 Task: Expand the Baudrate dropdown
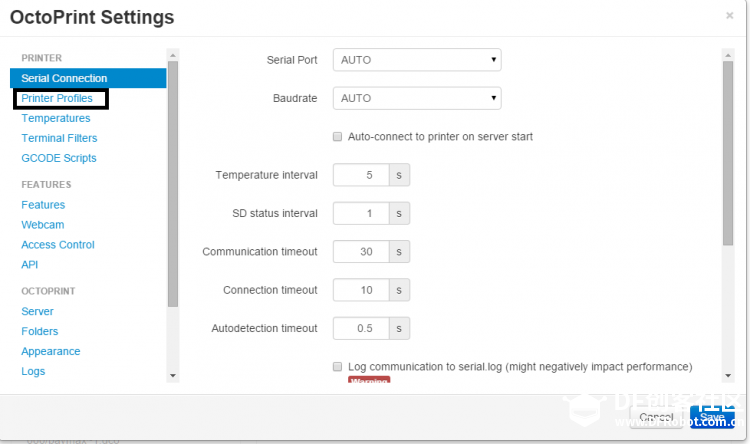[x=417, y=98]
